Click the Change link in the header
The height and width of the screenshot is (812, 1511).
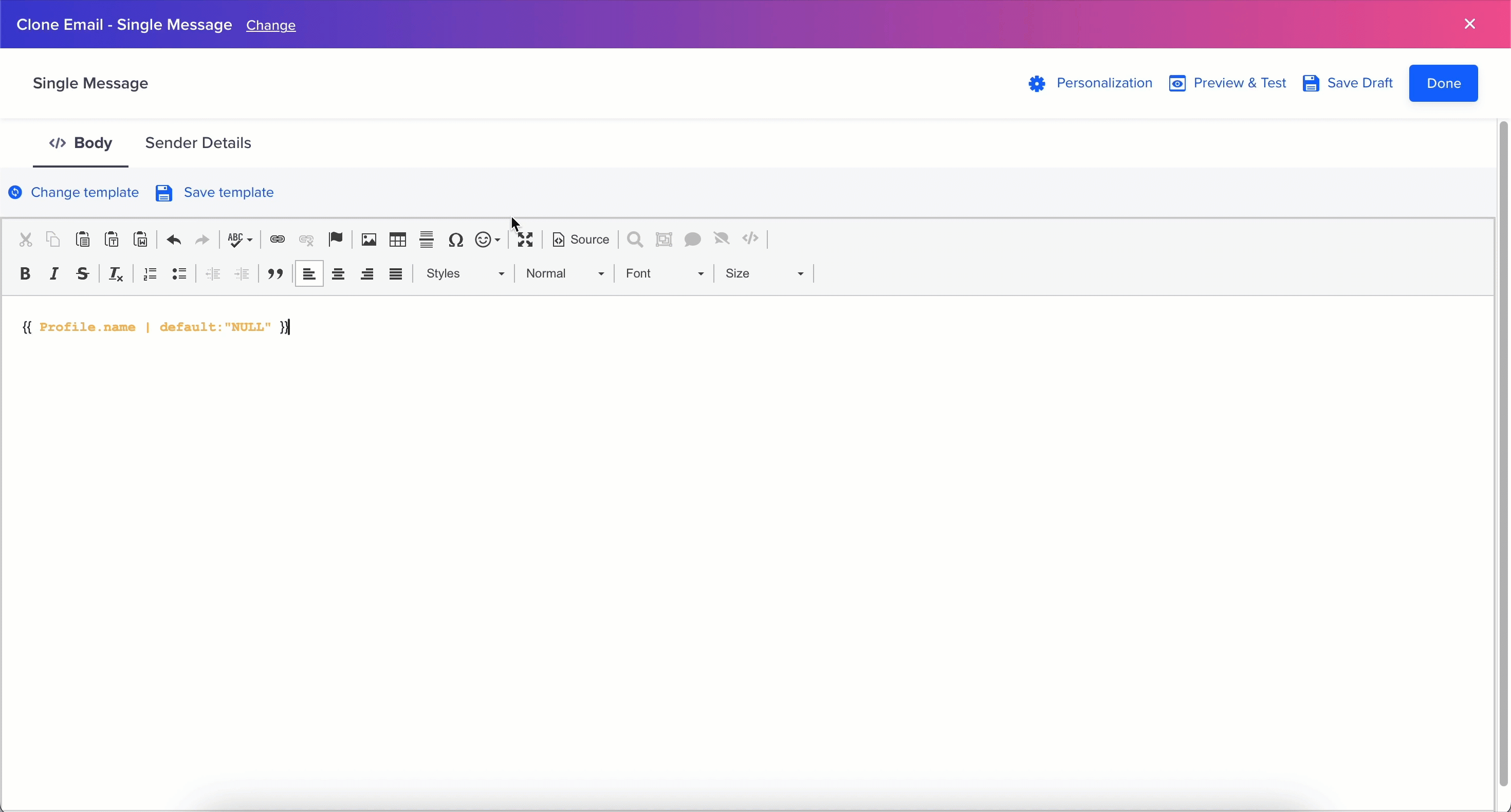point(271,25)
